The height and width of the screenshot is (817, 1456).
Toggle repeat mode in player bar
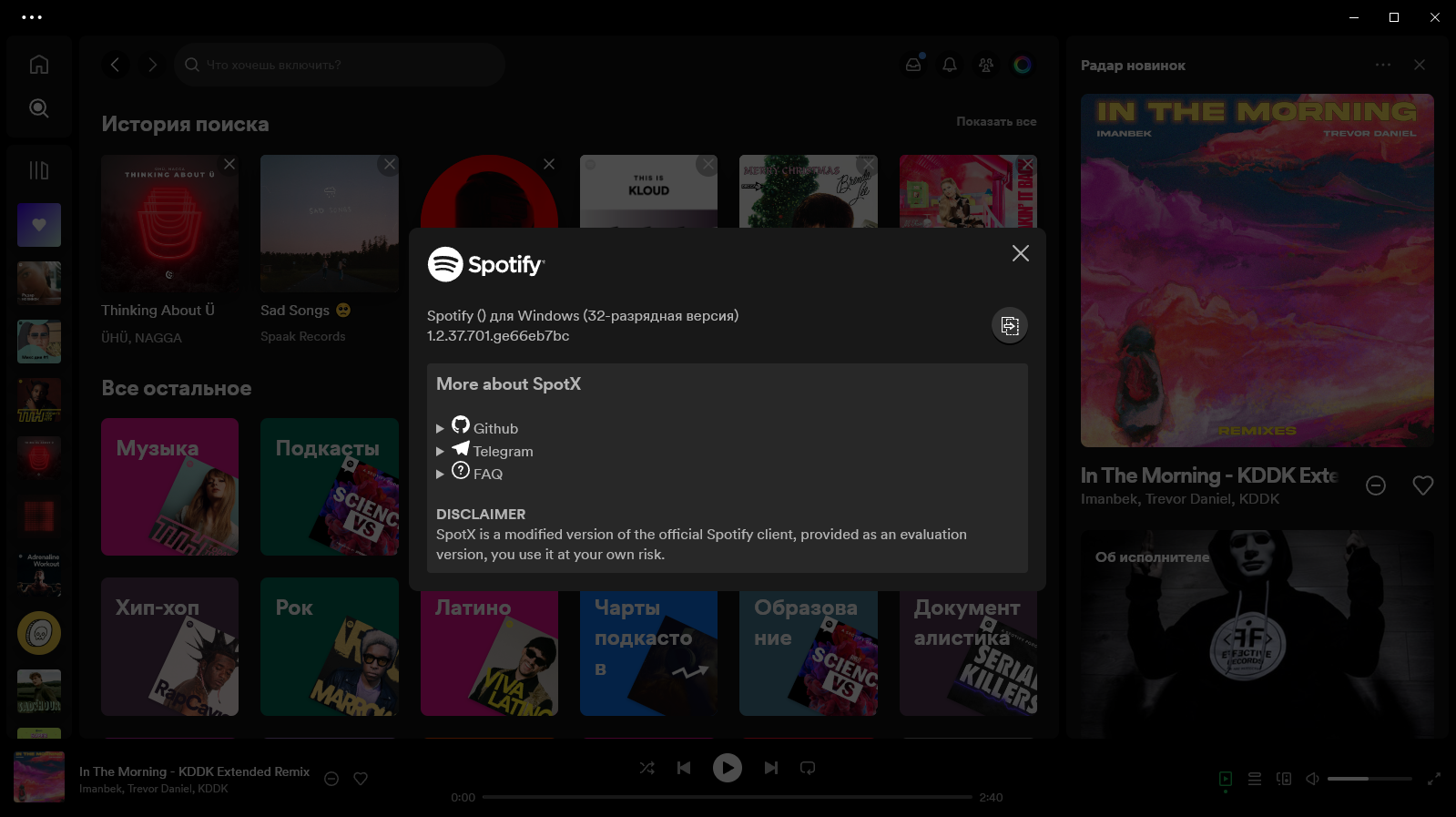(x=808, y=768)
